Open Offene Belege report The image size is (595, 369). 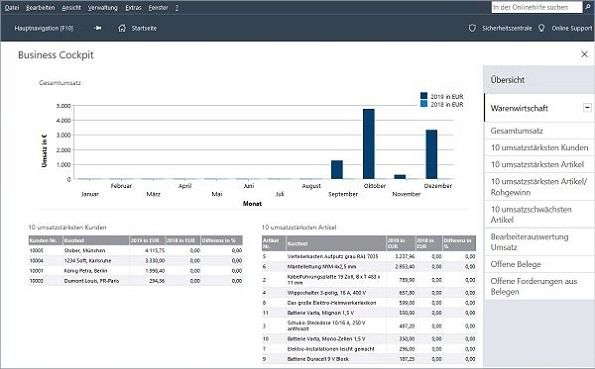539,264
